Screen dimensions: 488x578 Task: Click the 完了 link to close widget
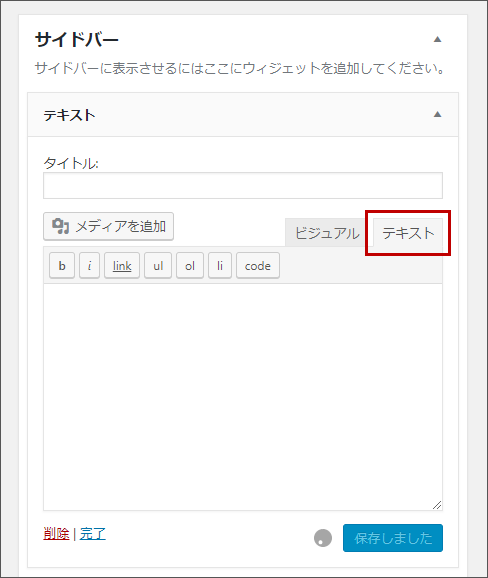(x=93, y=533)
